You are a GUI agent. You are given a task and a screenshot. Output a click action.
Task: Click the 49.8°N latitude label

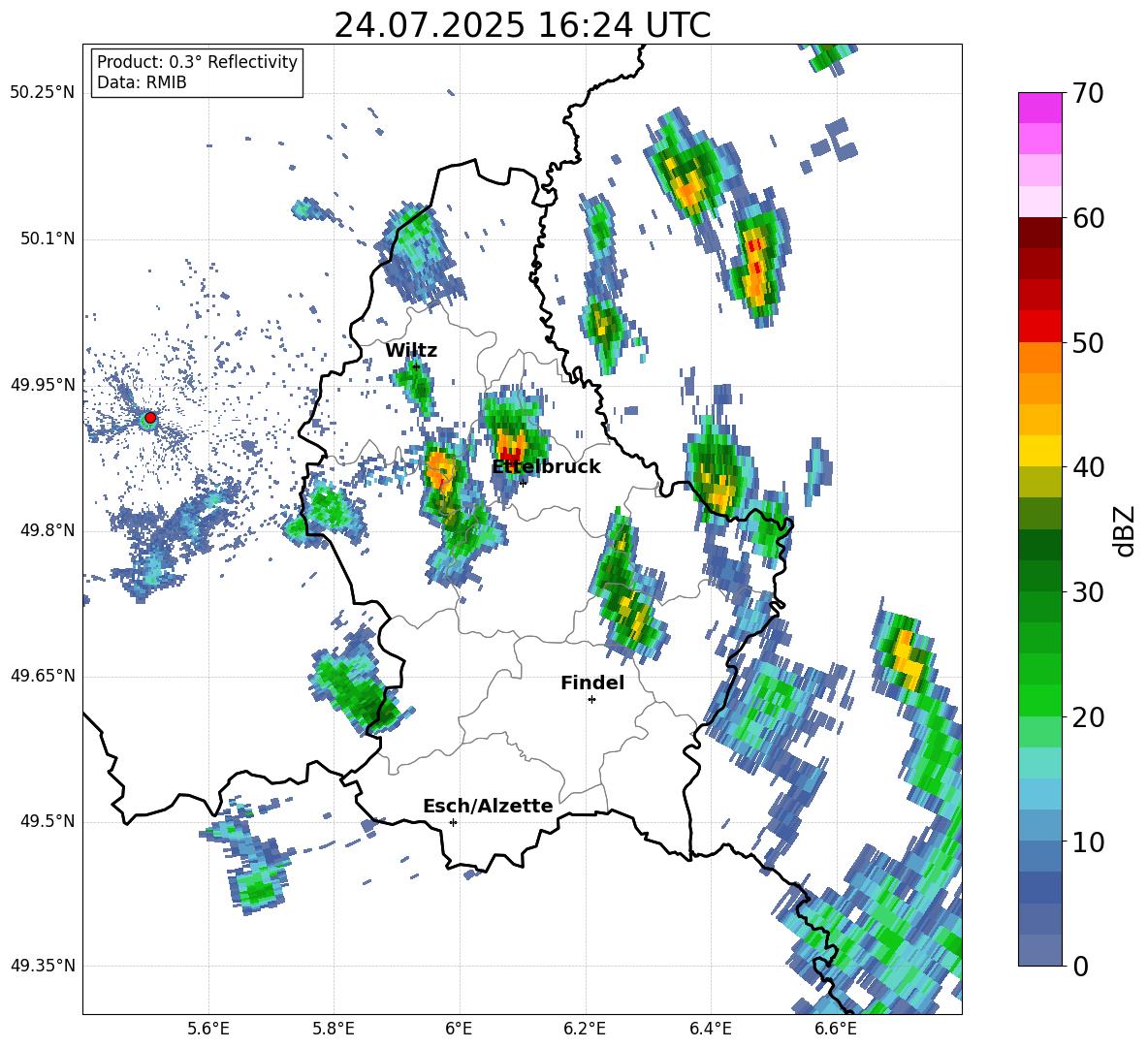[x=48, y=530]
